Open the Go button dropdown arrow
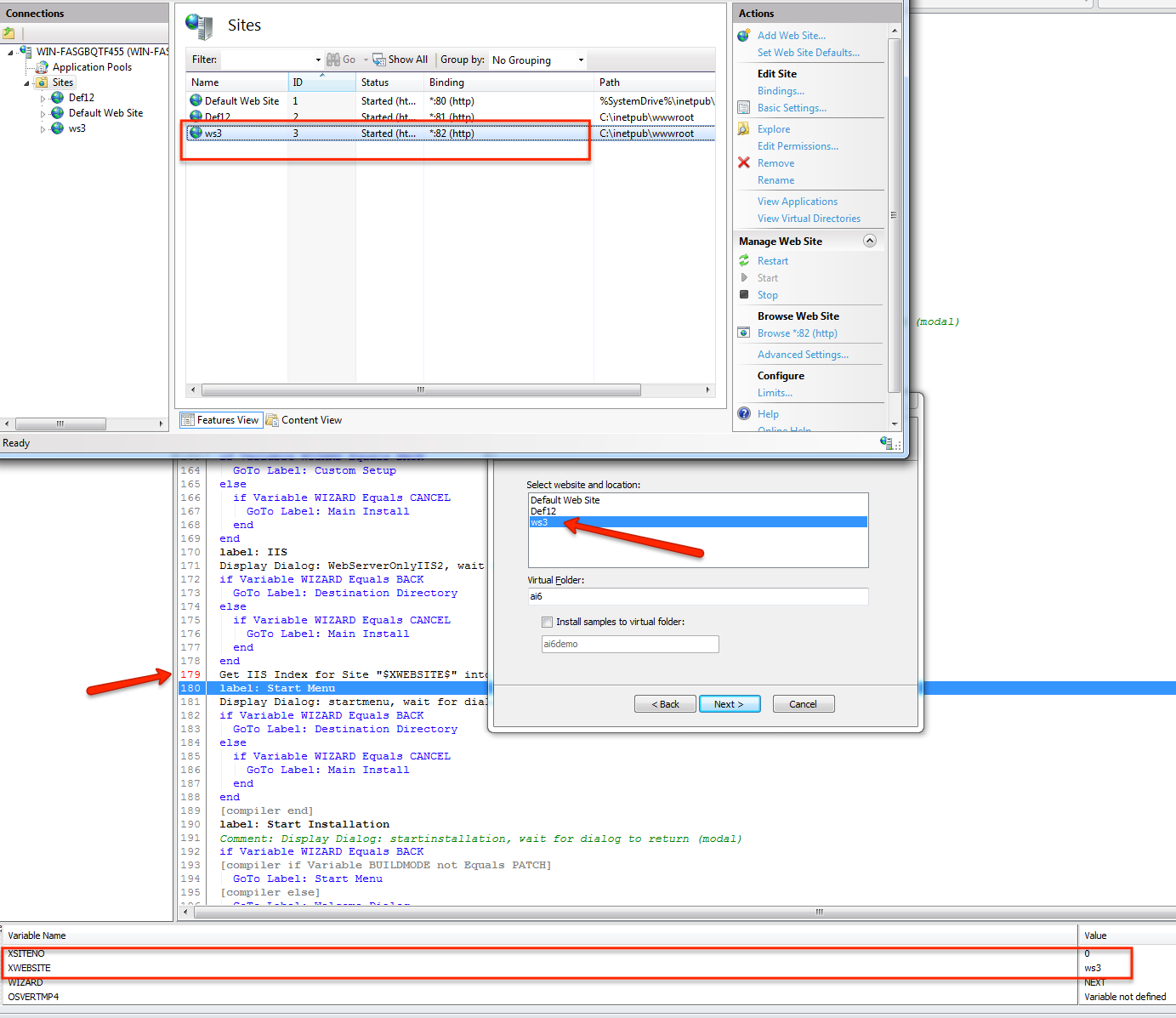Image resolution: width=1176 pixels, height=1018 pixels. click(x=366, y=60)
